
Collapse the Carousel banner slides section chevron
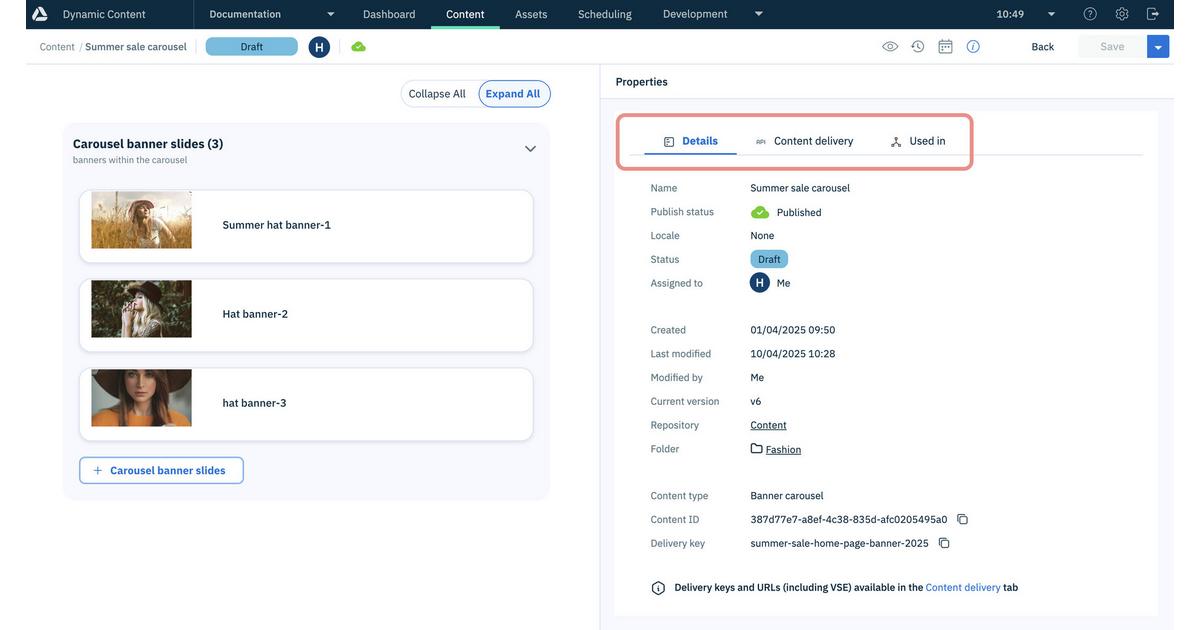click(x=530, y=149)
